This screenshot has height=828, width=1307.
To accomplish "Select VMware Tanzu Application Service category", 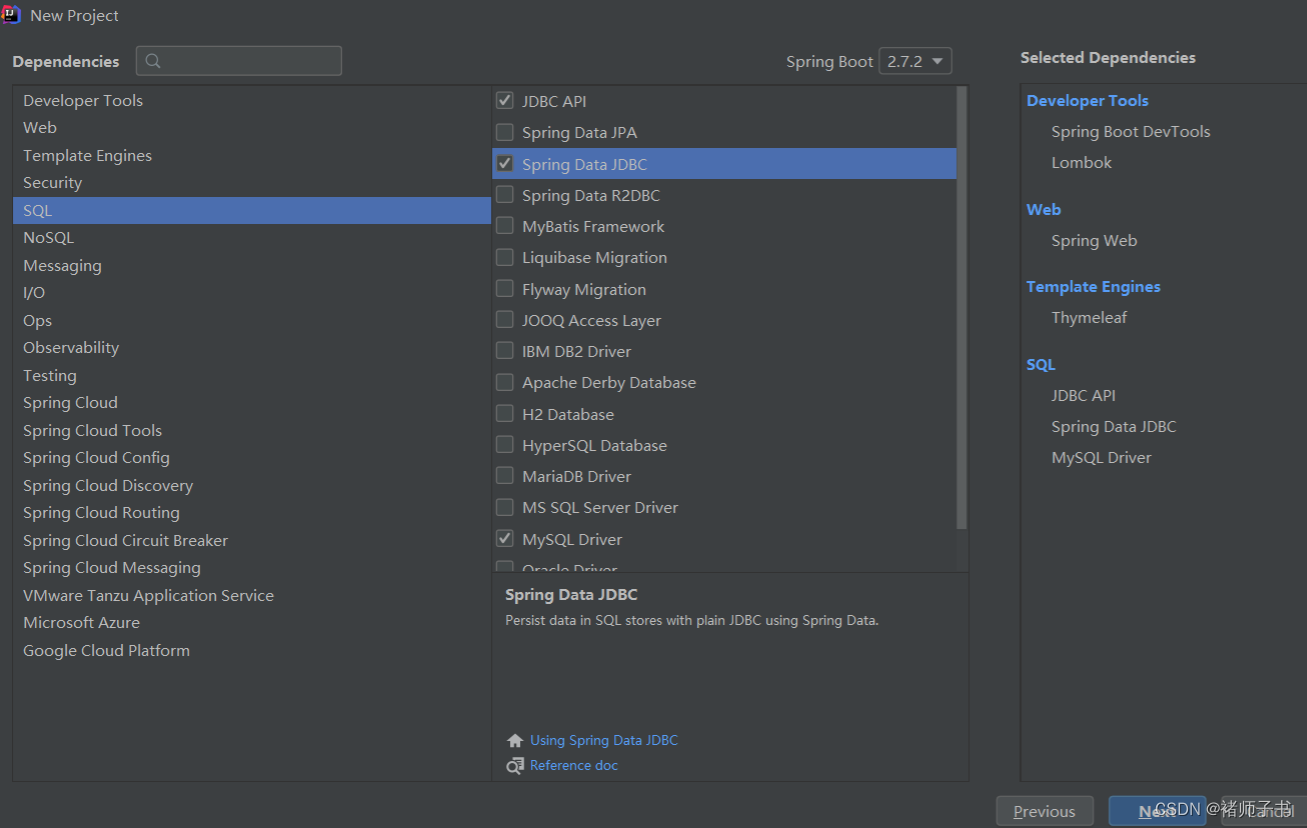I will pos(252,595).
